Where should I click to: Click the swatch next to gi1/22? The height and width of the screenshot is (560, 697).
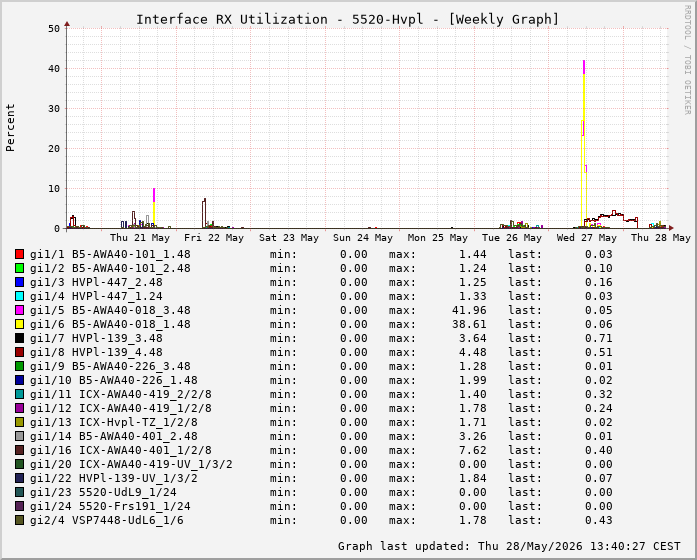[19, 478]
